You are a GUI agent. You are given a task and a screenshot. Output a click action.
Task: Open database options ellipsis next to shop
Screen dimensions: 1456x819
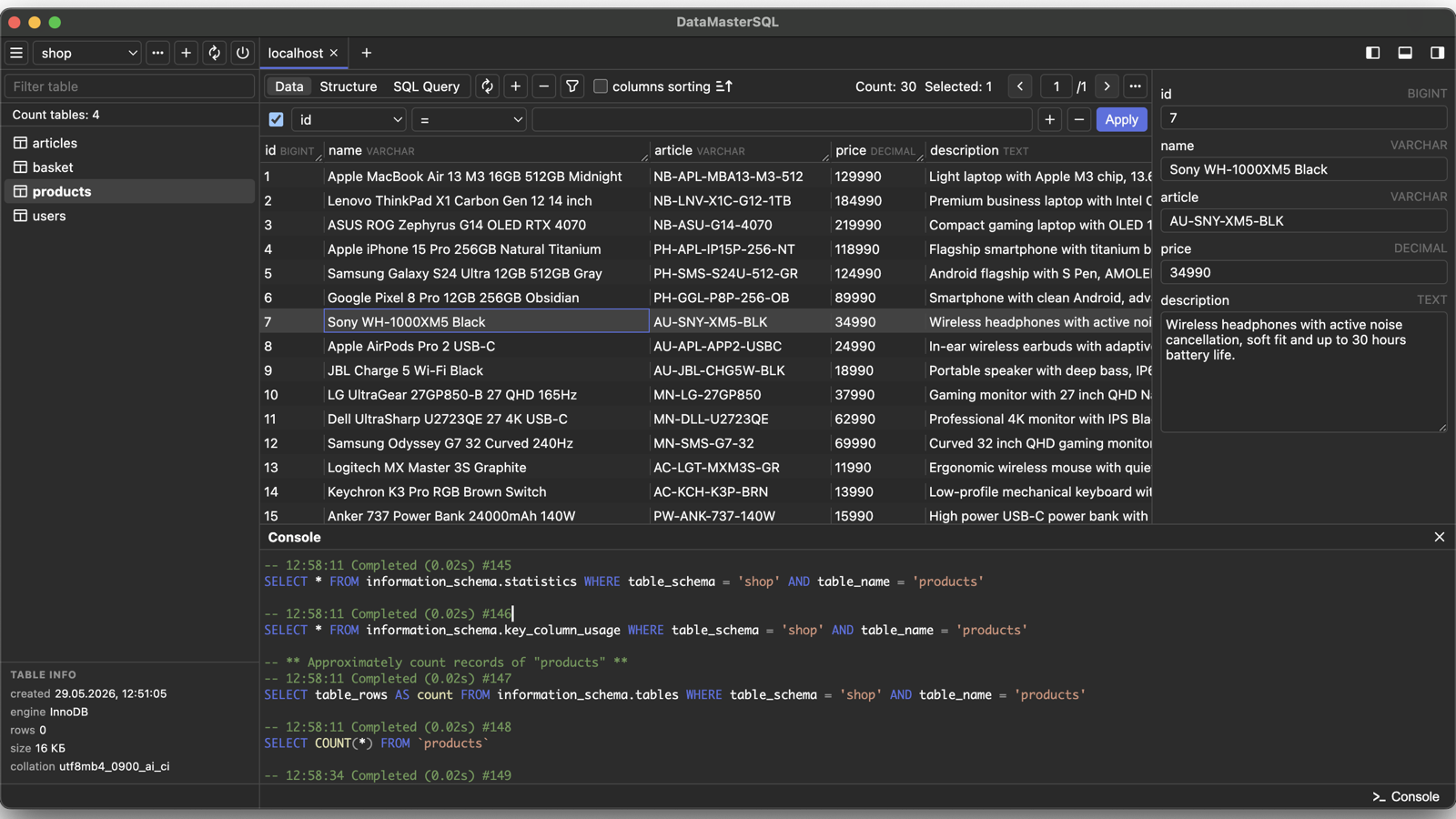click(157, 53)
